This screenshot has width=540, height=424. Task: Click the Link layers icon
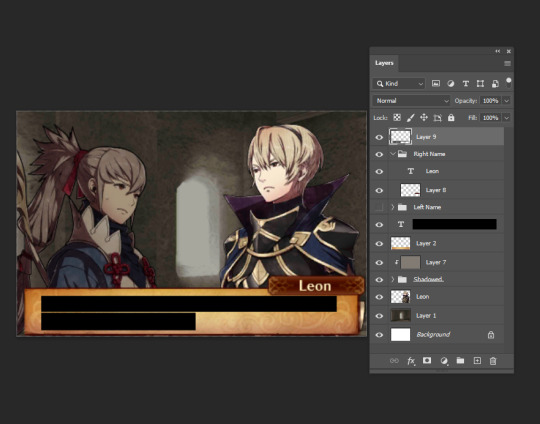[394, 361]
